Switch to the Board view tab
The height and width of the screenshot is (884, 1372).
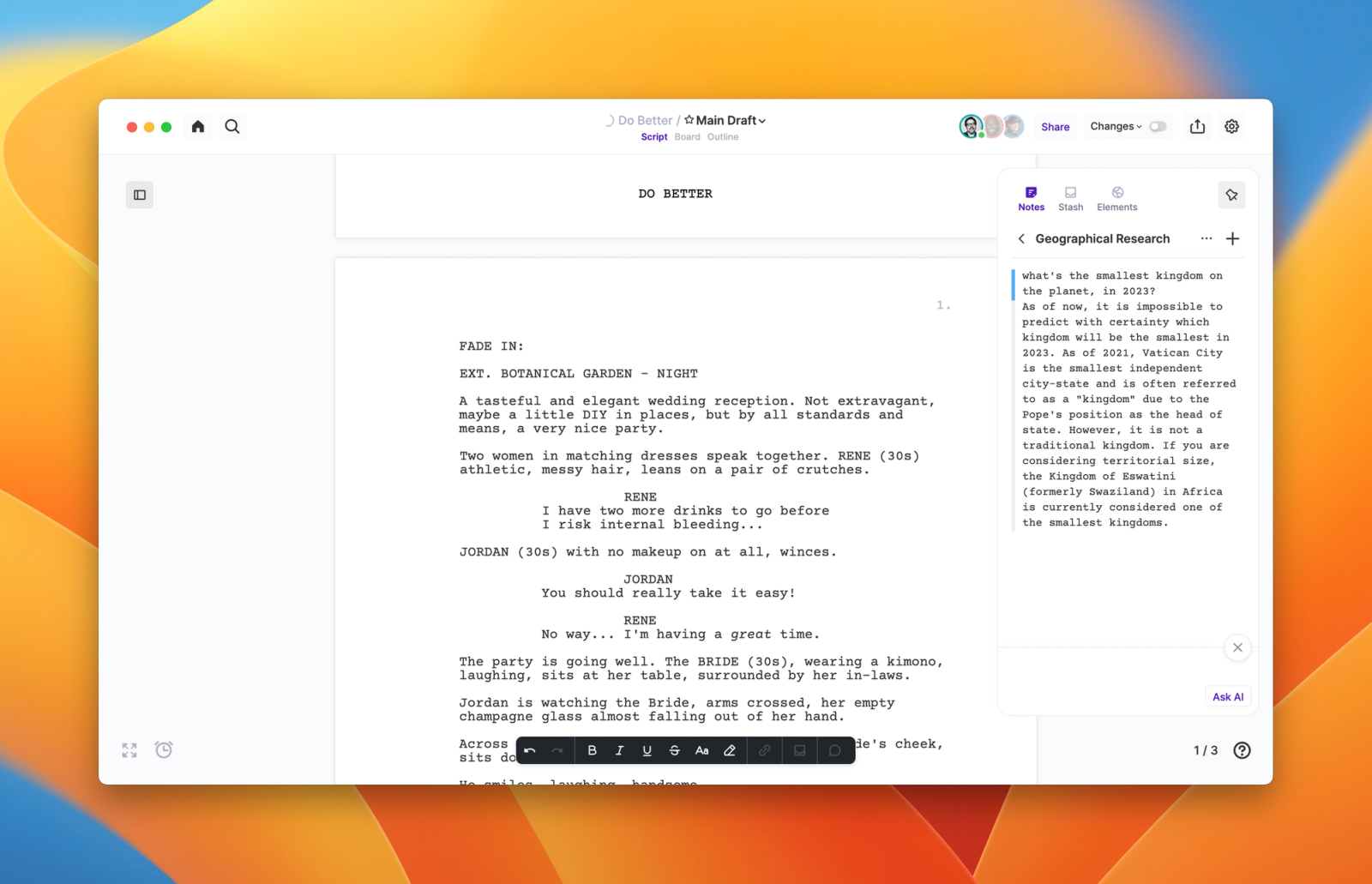pyautogui.click(x=687, y=137)
